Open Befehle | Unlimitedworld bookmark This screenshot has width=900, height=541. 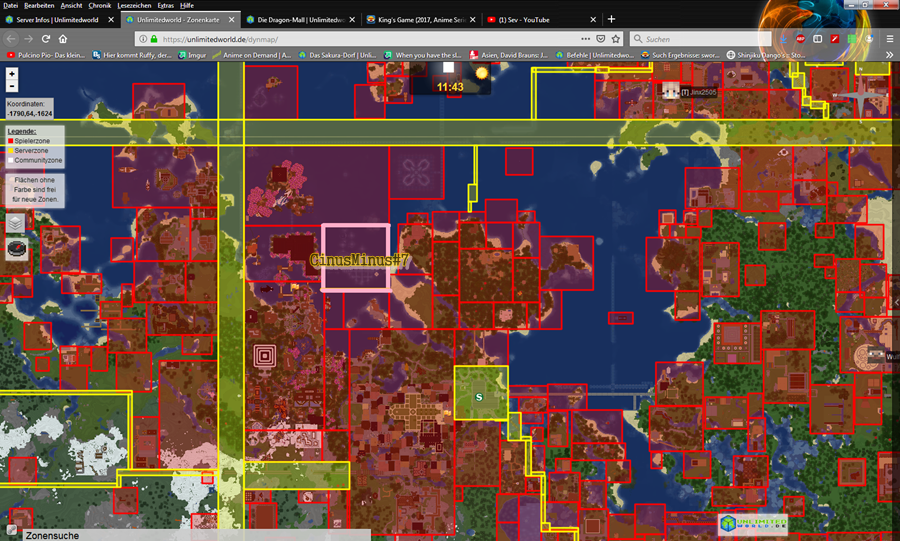595,55
